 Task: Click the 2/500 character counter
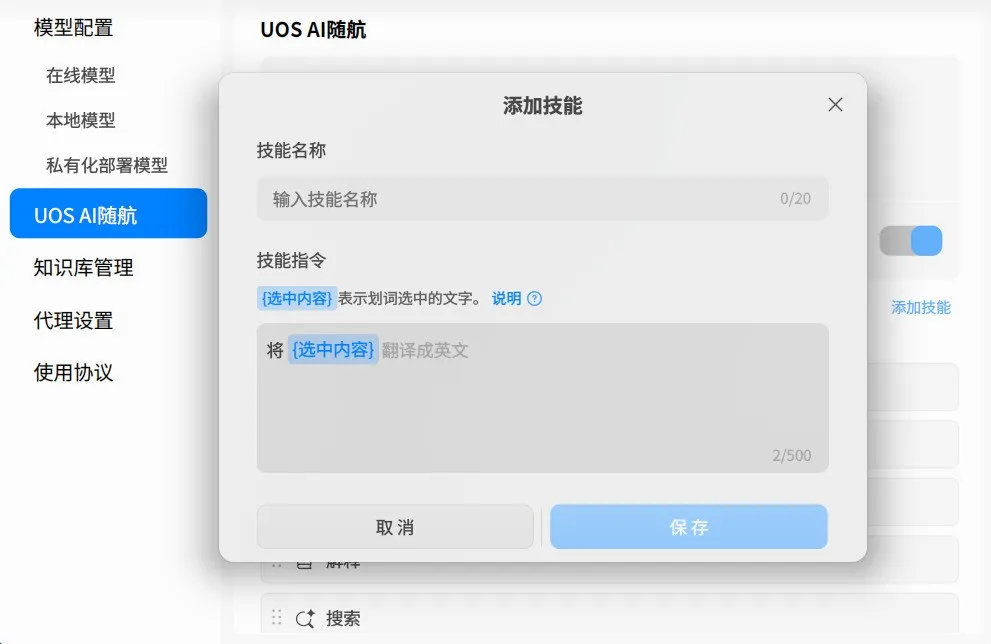tap(792, 455)
